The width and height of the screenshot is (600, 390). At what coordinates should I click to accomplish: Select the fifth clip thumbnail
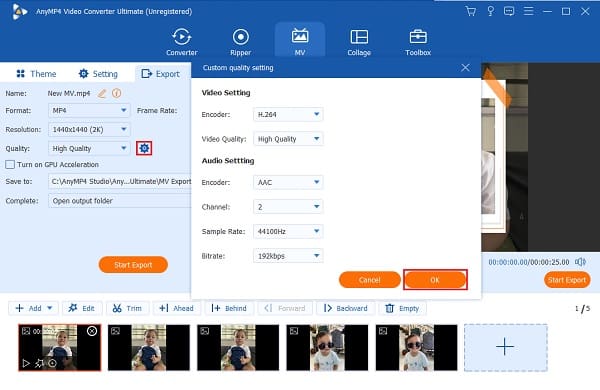click(416, 348)
